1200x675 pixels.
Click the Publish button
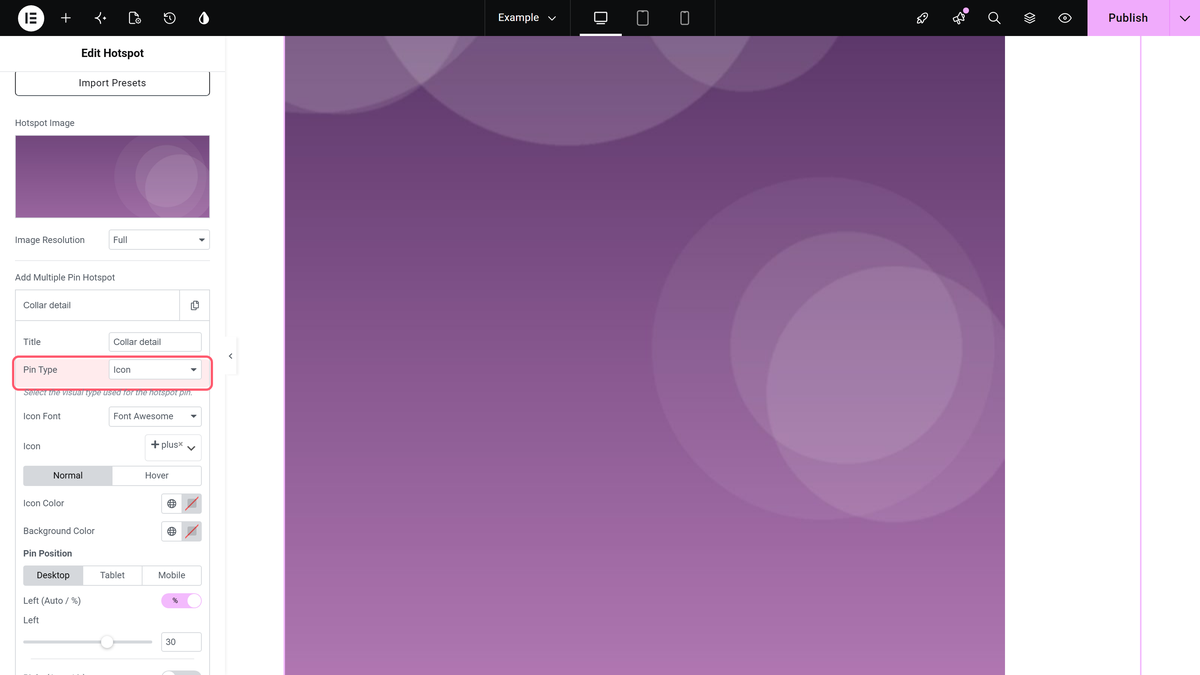[x=1128, y=18]
